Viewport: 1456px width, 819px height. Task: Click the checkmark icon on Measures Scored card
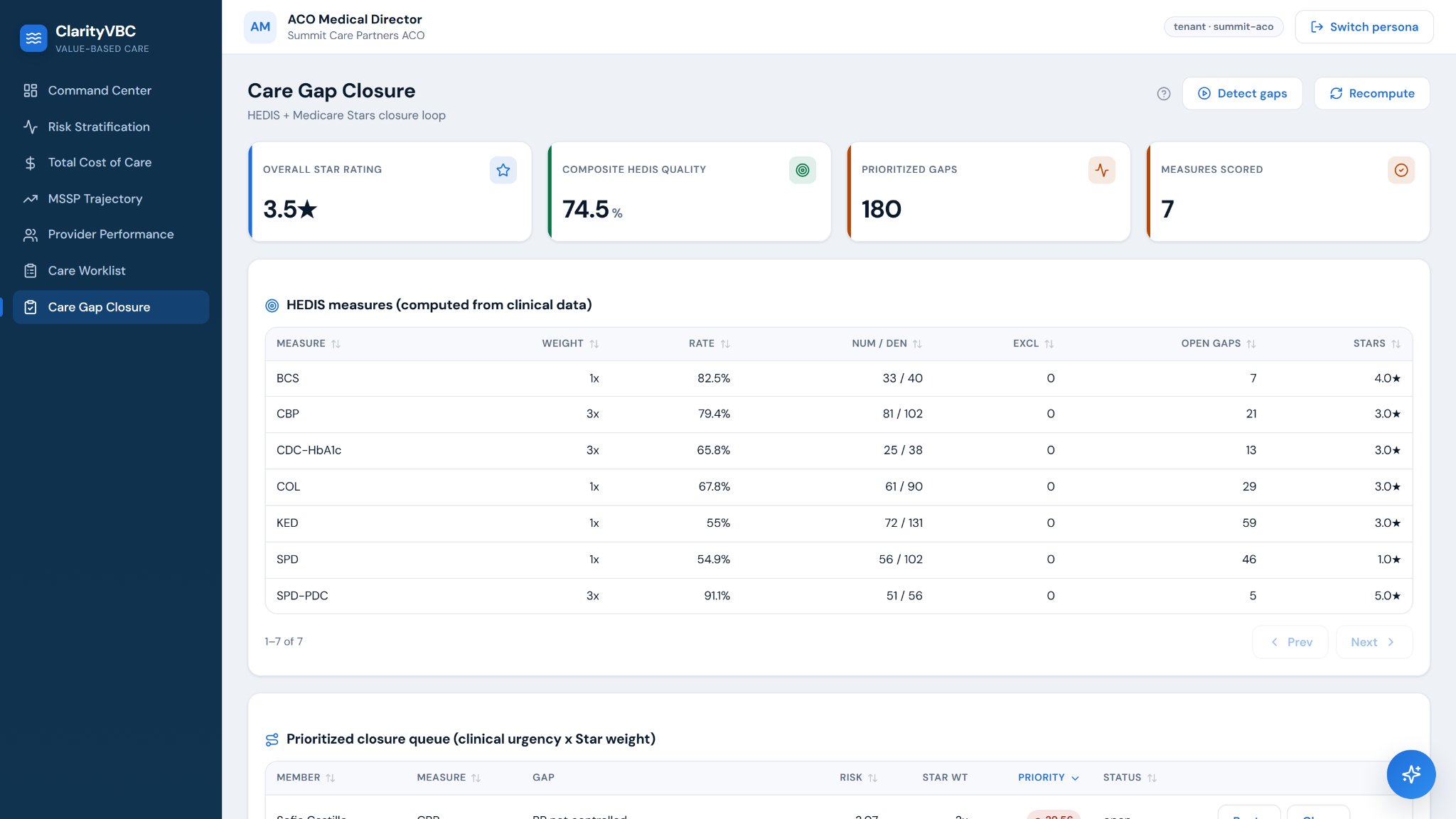coord(1401,170)
